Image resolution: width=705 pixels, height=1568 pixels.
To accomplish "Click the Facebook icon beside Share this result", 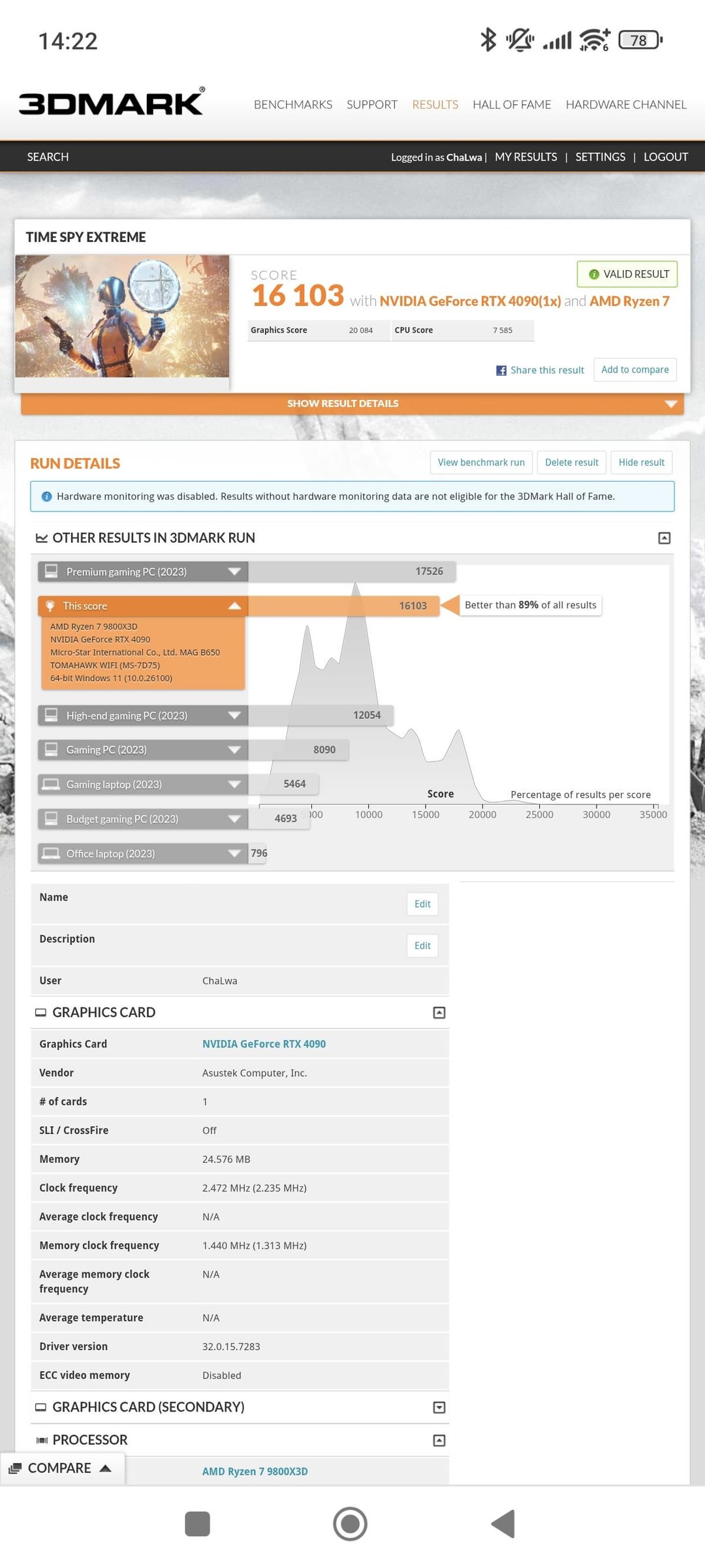I will 501,371.
